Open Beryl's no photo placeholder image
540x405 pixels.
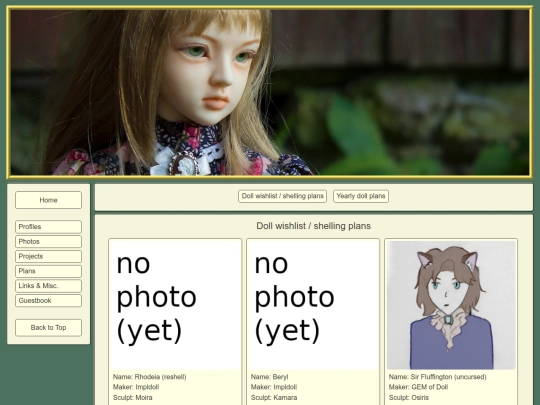[313, 305]
